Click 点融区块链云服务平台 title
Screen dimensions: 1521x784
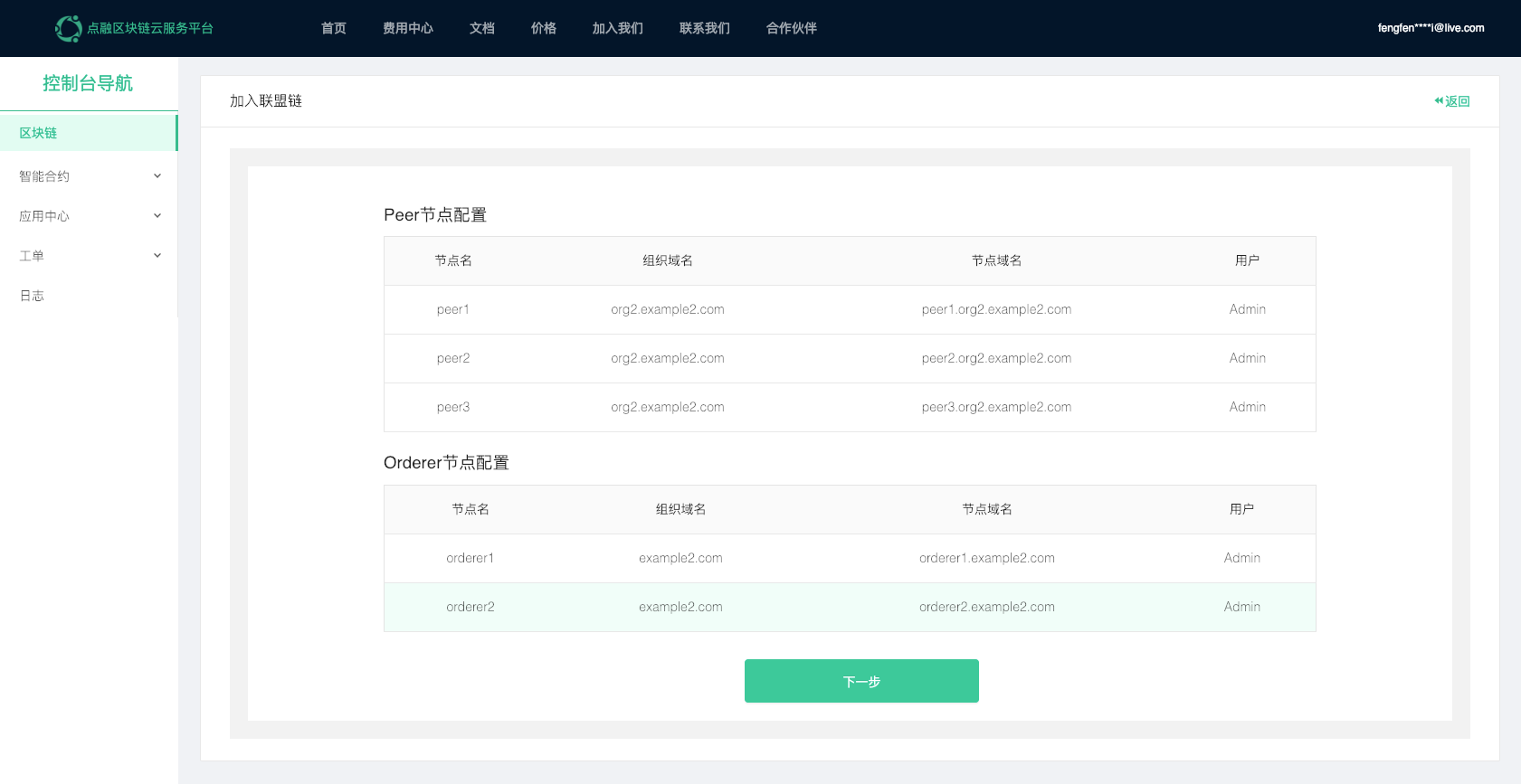pos(150,28)
